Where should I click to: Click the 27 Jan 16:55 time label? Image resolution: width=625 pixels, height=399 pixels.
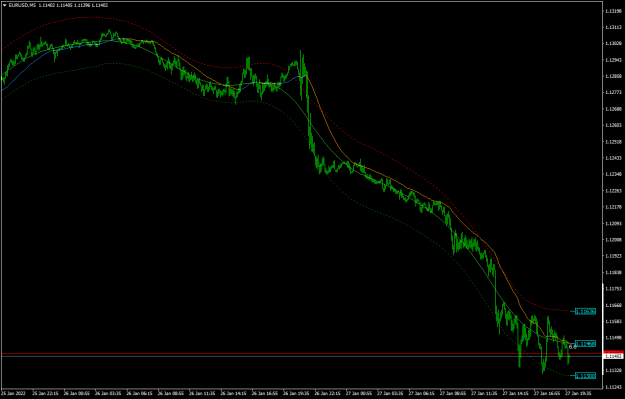pyautogui.click(x=547, y=393)
